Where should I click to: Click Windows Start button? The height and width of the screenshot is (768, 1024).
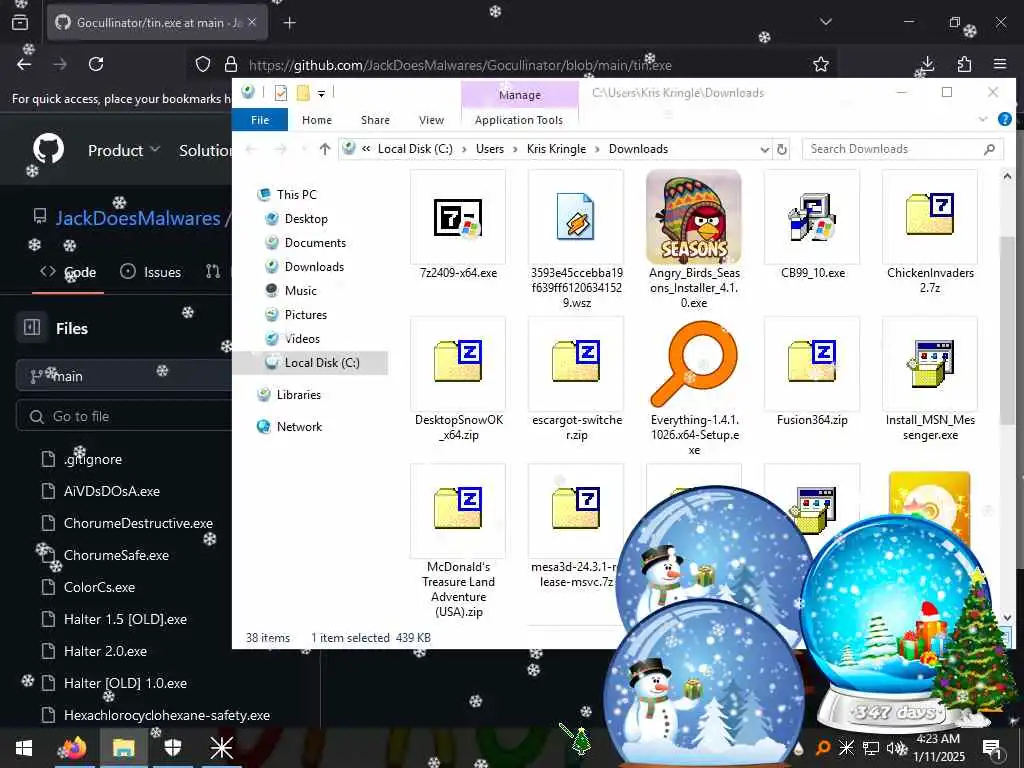point(24,748)
